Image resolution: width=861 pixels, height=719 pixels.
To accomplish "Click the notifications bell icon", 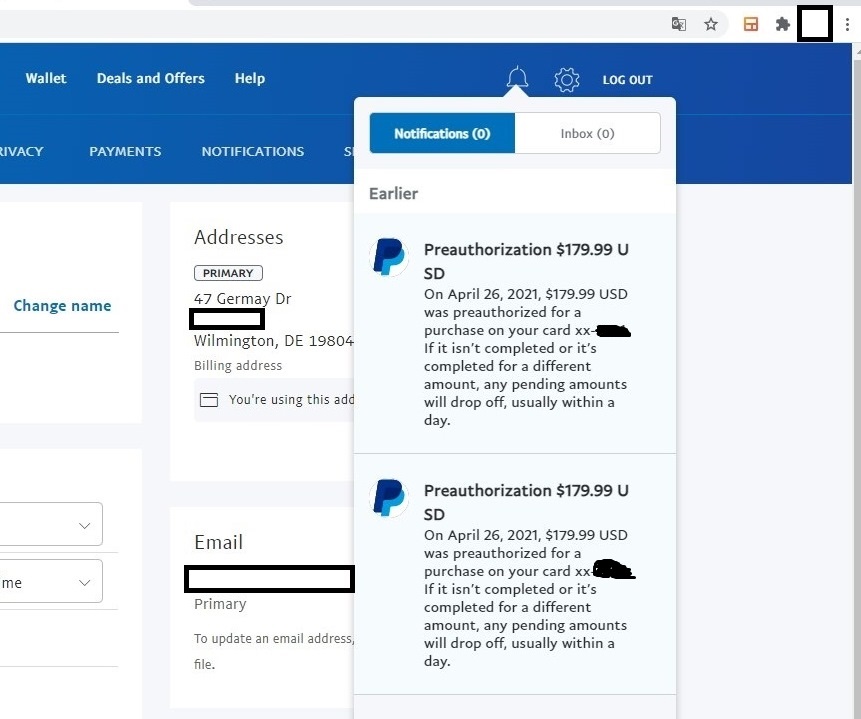I will (517, 79).
